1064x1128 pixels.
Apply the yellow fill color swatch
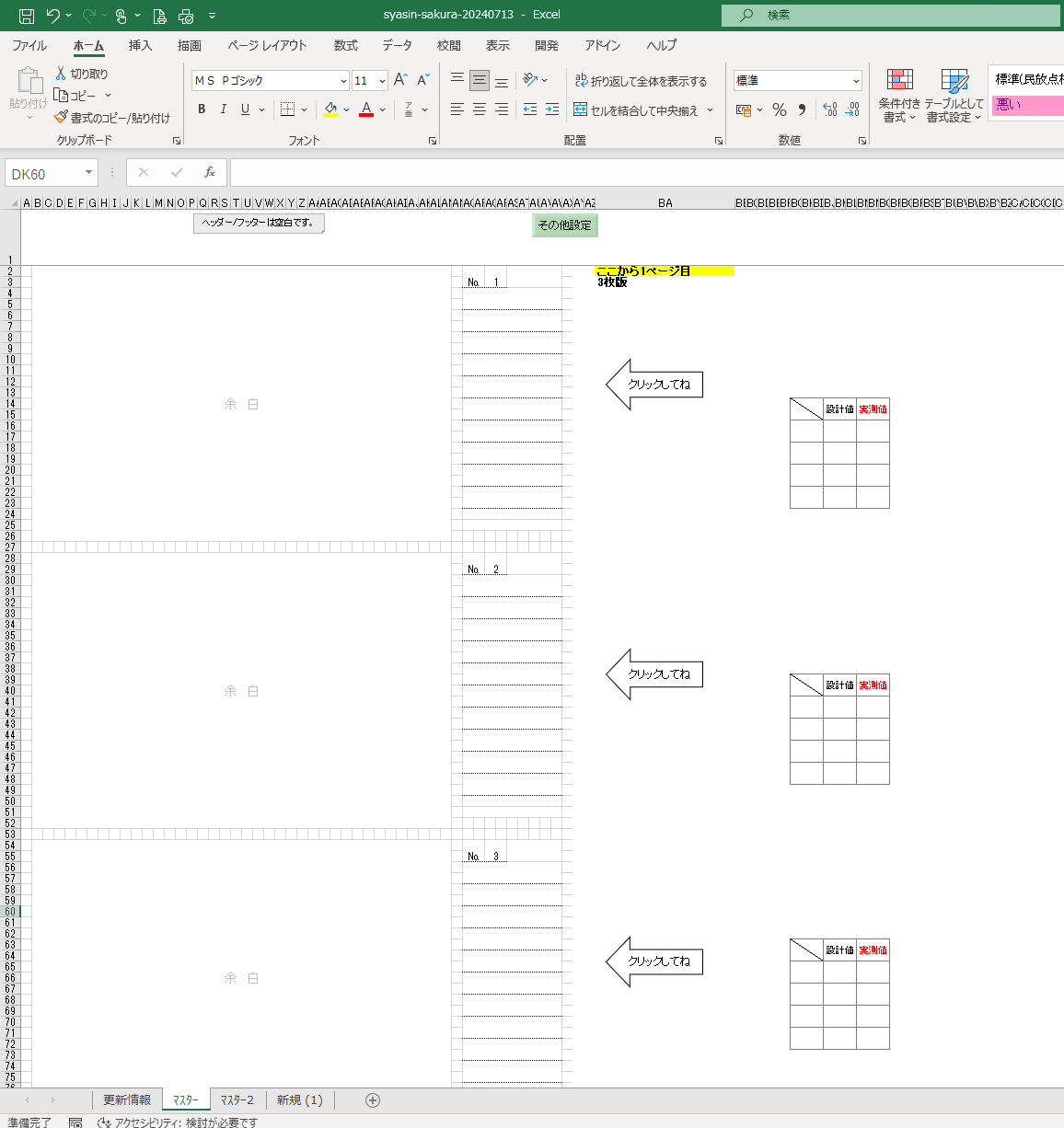[x=330, y=109]
